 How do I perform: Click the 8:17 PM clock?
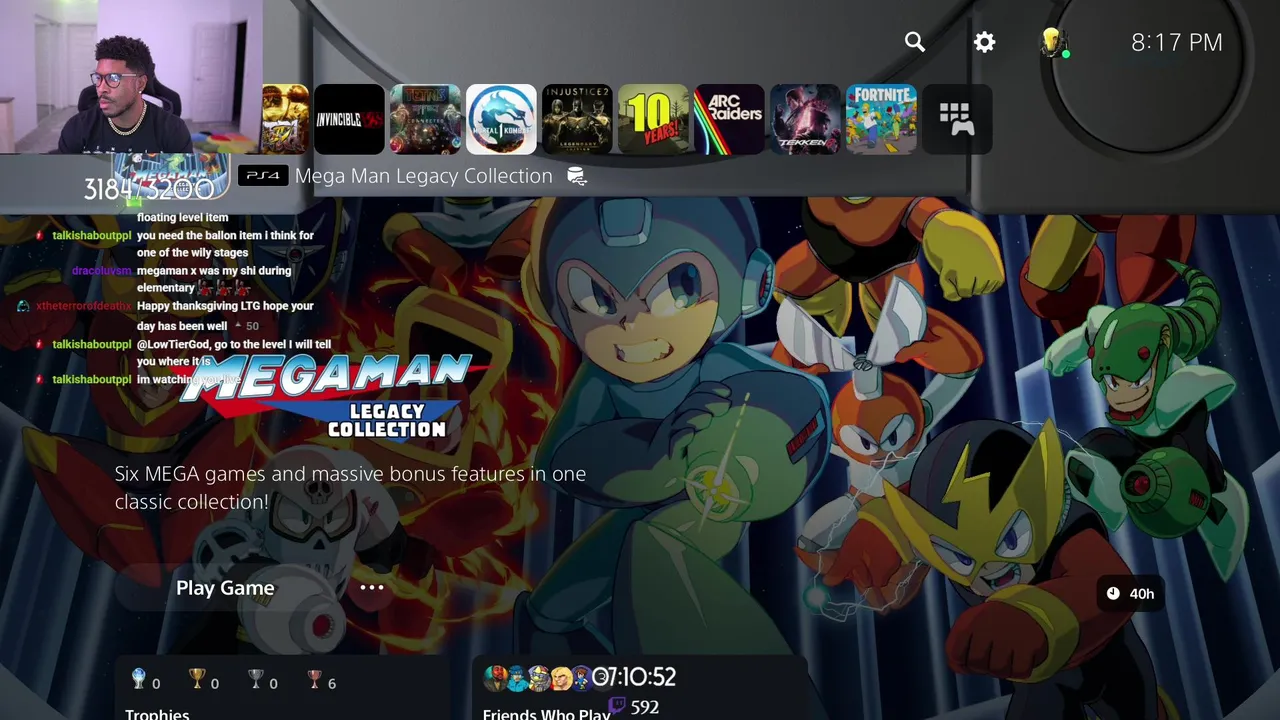pyautogui.click(x=1177, y=42)
